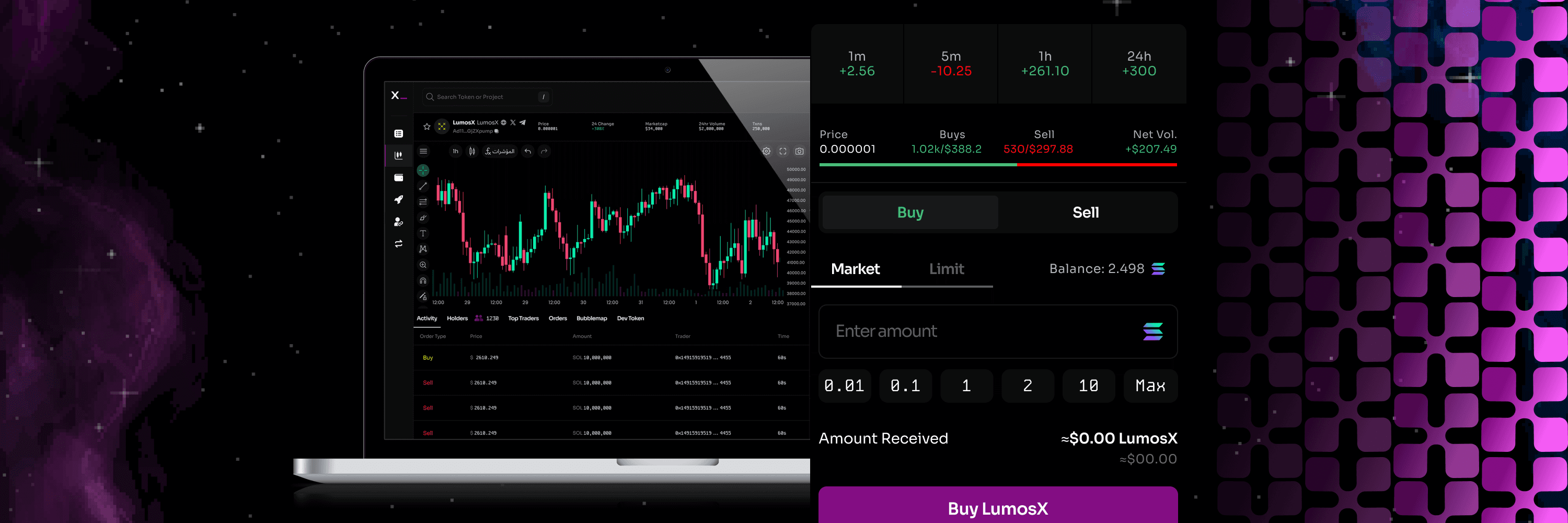This screenshot has width=1568, height=523.
Task: Undo the last chart action
Action: coord(528,151)
